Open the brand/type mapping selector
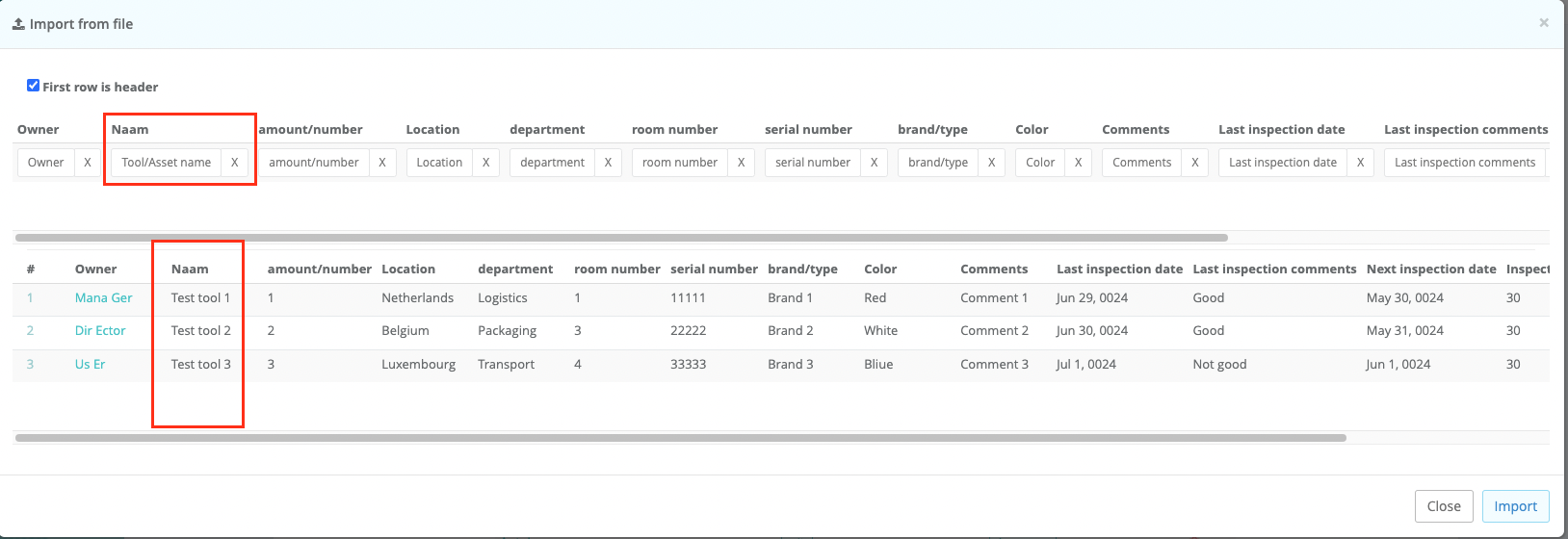Screen dimensions: 1568x539 (938, 163)
